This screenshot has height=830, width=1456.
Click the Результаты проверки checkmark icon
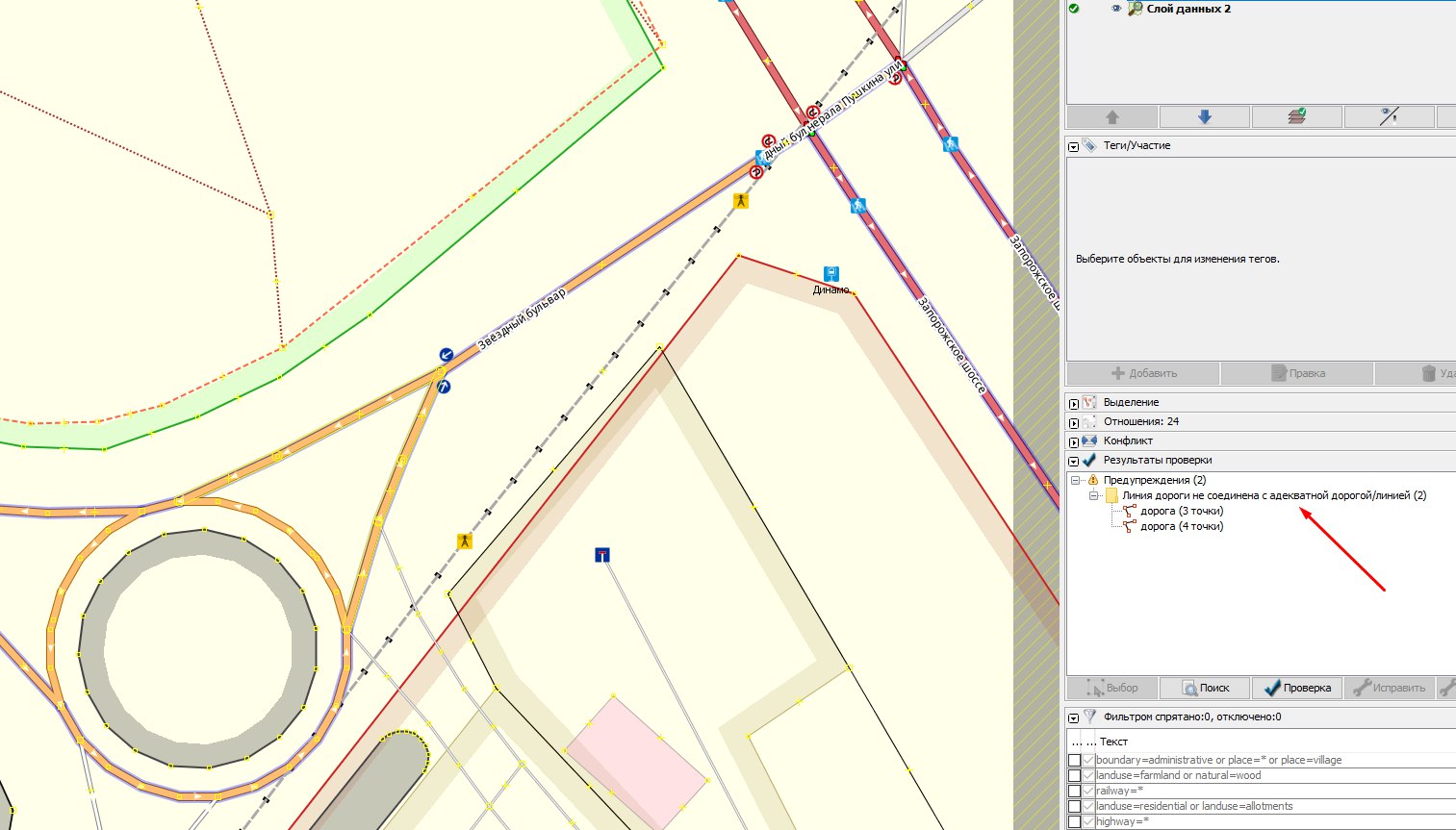pos(1089,461)
